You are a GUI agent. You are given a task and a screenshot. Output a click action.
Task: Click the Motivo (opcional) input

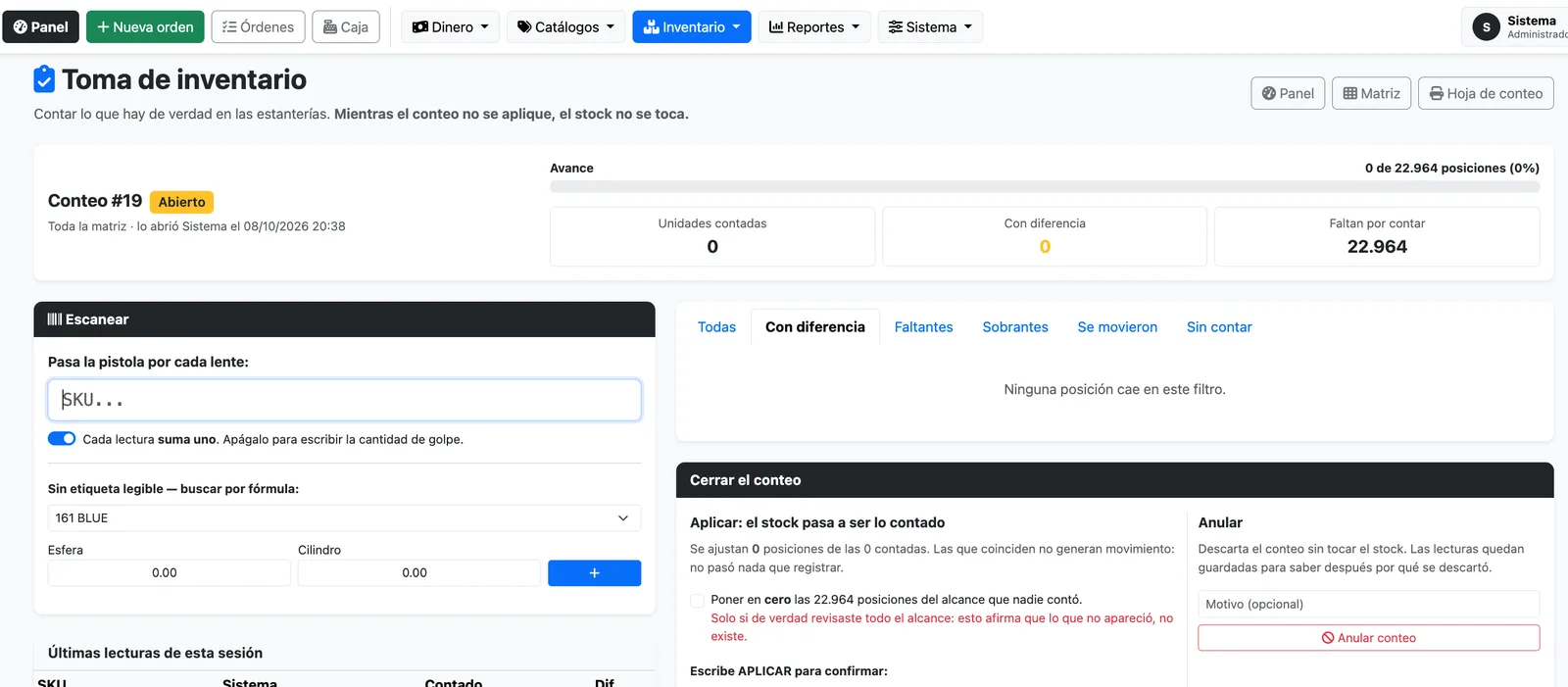click(x=1368, y=604)
